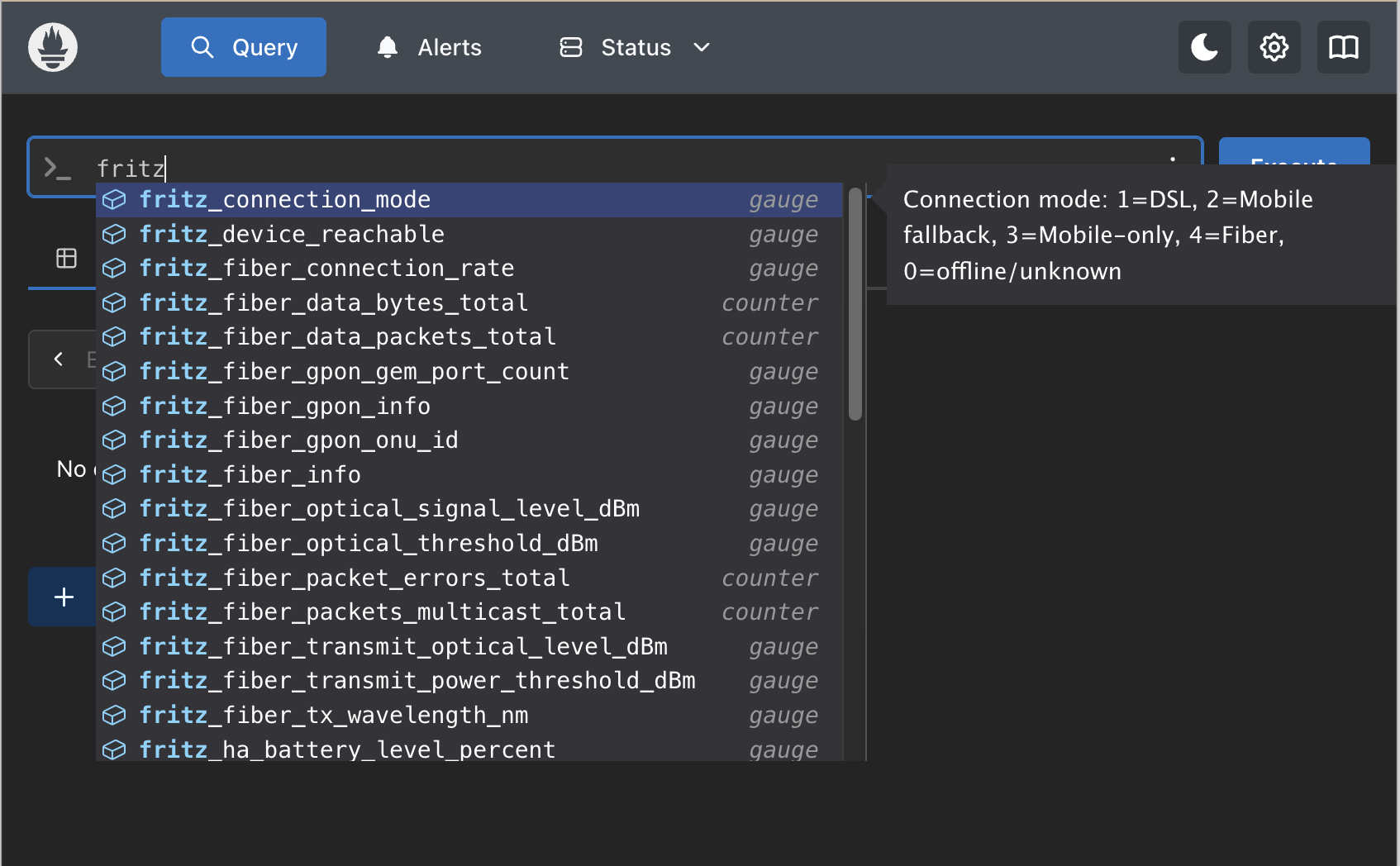Click the autocomplete list scrollbar

click(855, 304)
